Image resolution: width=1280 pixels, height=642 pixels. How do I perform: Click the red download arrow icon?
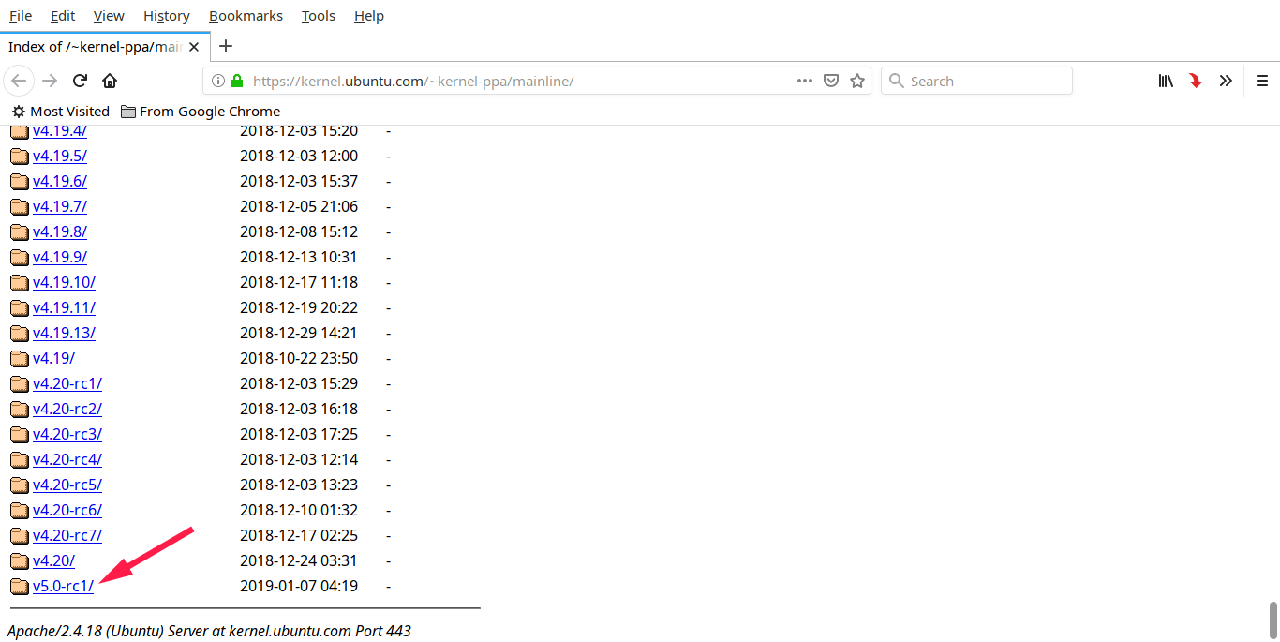pos(1195,81)
